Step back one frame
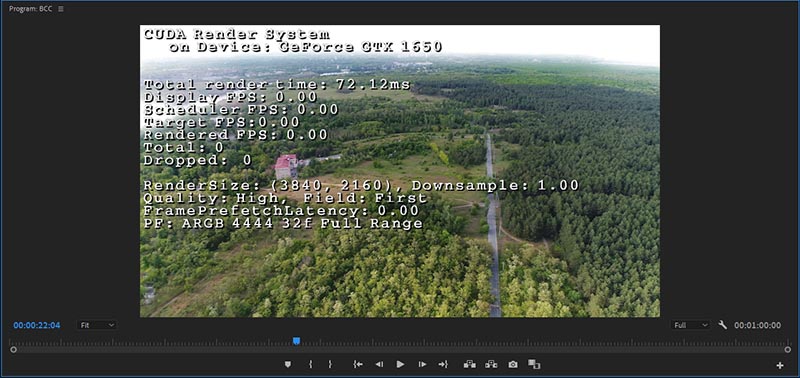 (379, 364)
